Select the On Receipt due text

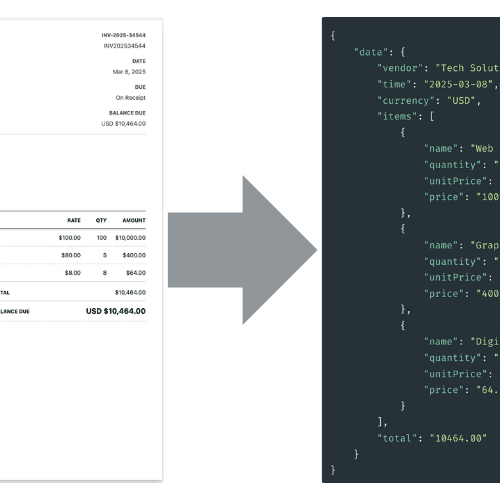pyautogui.click(x=131, y=98)
